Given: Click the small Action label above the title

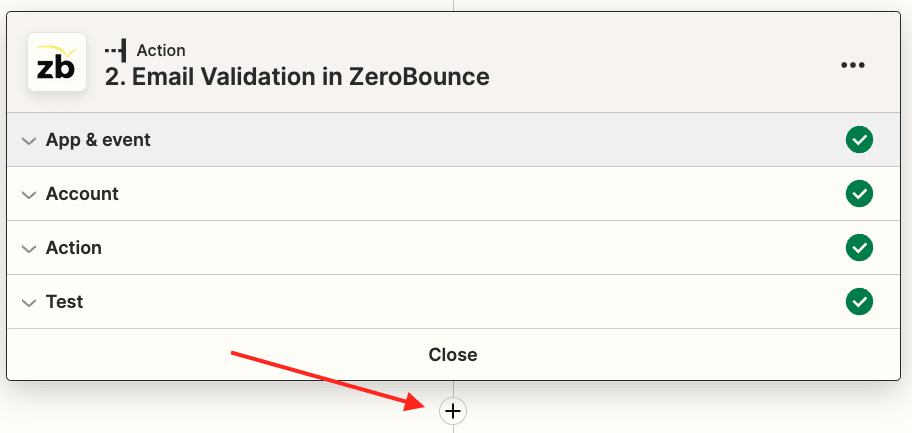Looking at the screenshot, I should coord(161,50).
